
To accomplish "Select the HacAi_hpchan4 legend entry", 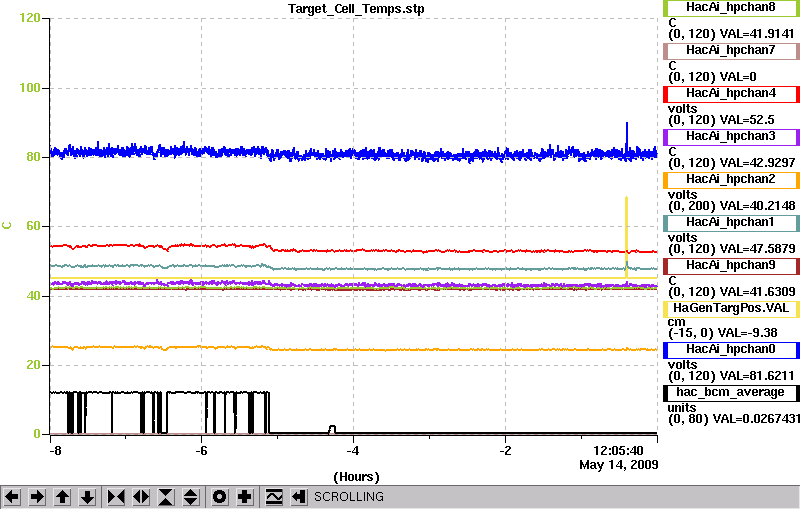I will pyautogui.click(x=731, y=94).
